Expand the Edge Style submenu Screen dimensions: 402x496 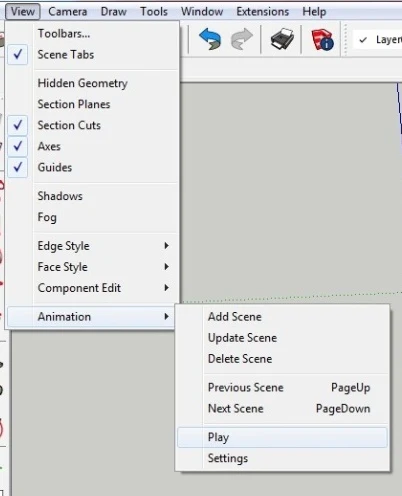click(x=90, y=246)
